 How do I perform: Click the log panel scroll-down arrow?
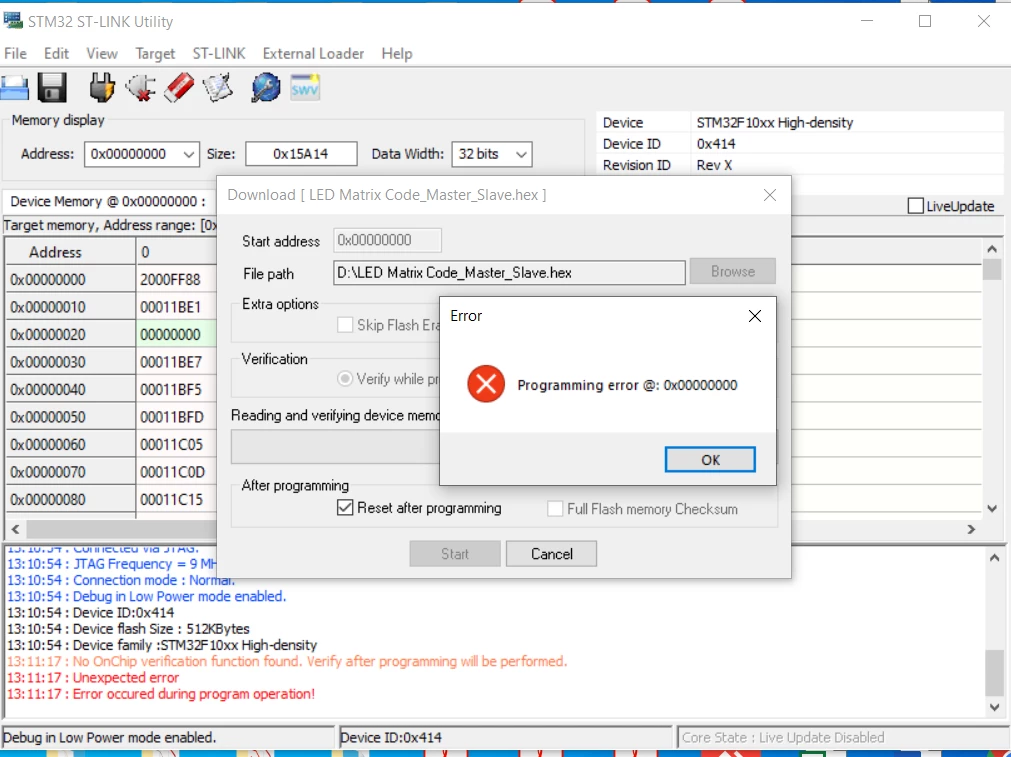click(x=994, y=707)
